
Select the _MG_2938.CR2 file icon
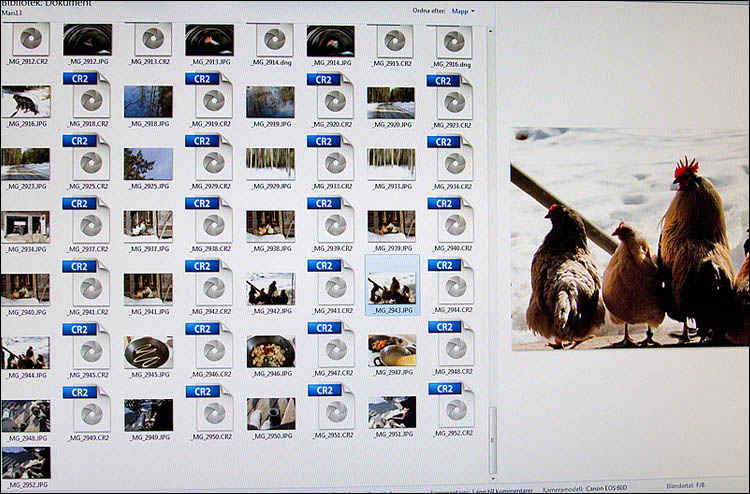(210, 220)
